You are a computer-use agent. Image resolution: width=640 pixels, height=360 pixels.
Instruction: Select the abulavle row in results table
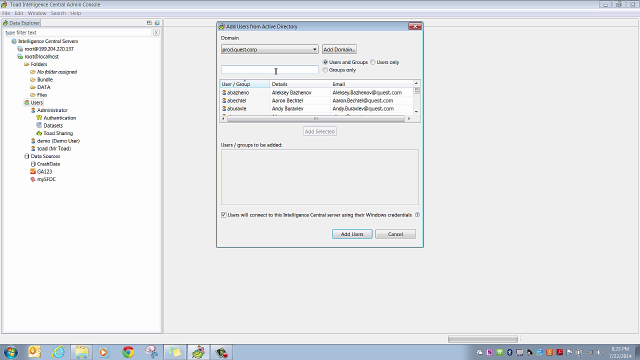pyautogui.click(x=317, y=109)
